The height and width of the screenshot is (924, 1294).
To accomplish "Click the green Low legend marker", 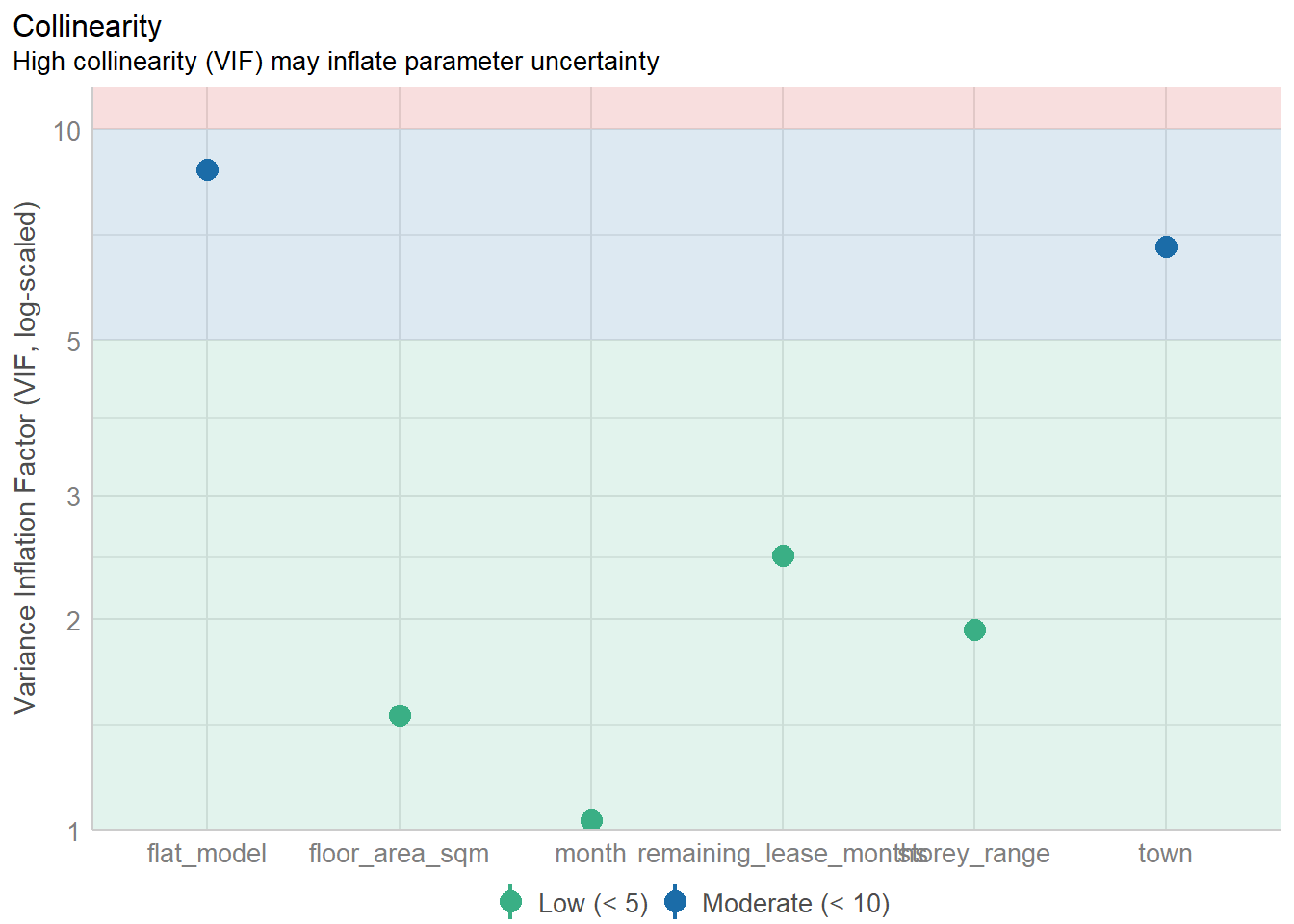I will [510, 902].
